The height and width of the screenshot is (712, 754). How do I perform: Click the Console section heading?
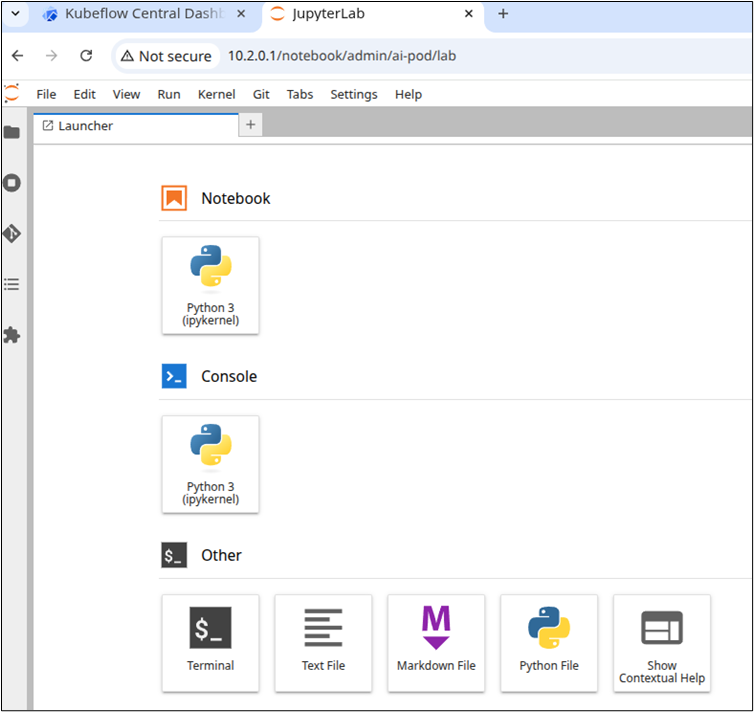(229, 376)
